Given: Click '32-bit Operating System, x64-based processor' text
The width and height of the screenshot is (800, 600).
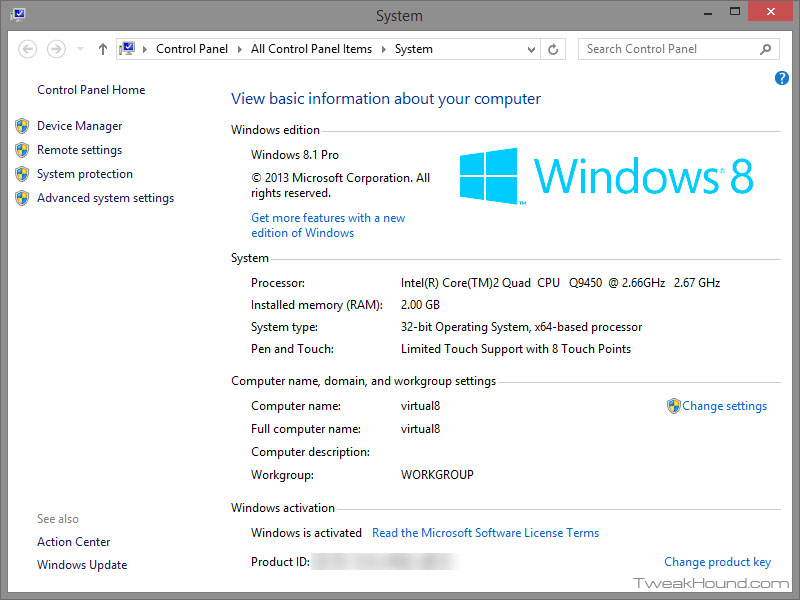Looking at the screenshot, I should [521, 327].
